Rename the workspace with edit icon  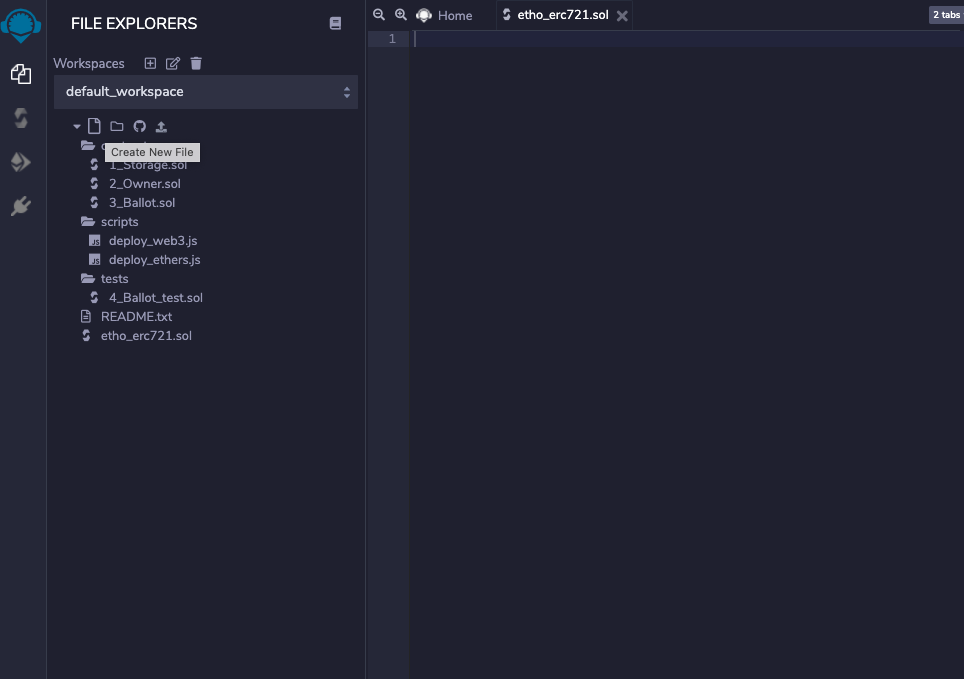click(x=173, y=63)
